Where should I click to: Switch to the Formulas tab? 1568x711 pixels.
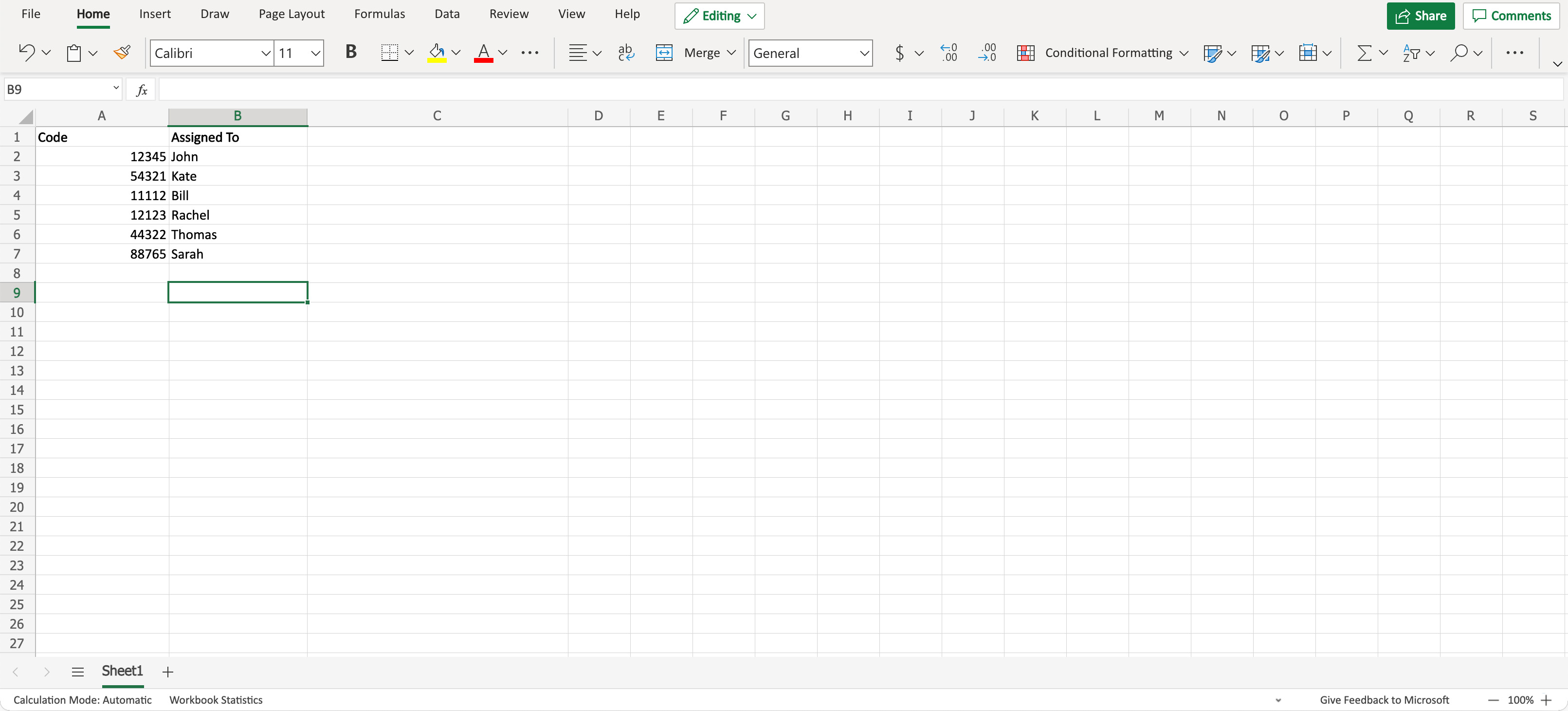click(379, 14)
